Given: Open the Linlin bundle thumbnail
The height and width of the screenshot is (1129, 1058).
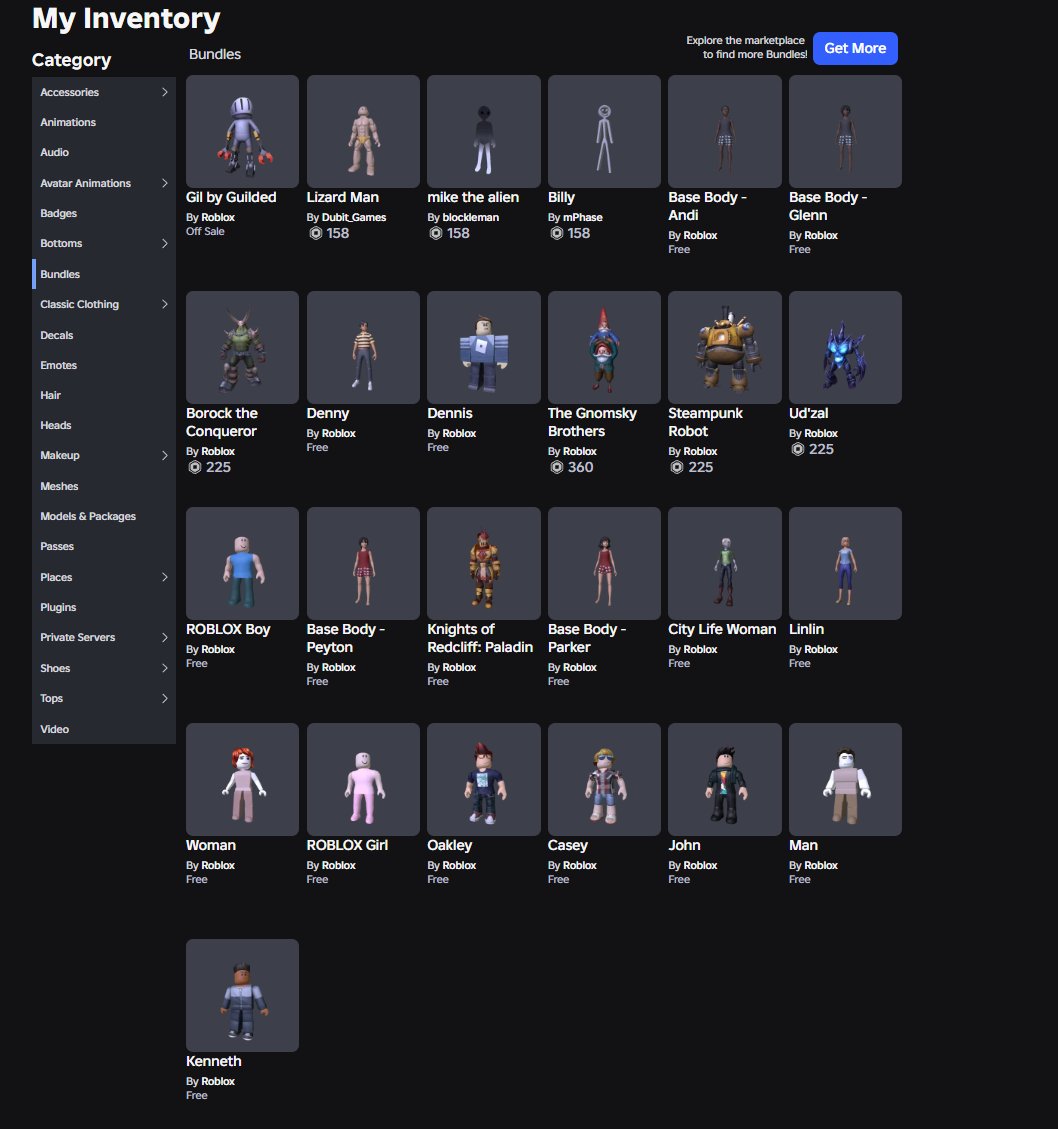Looking at the screenshot, I should click(x=846, y=563).
